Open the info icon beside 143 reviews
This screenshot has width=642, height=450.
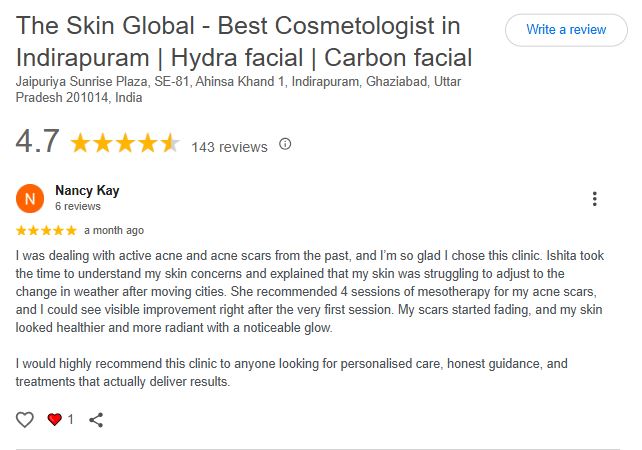(x=285, y=144)
